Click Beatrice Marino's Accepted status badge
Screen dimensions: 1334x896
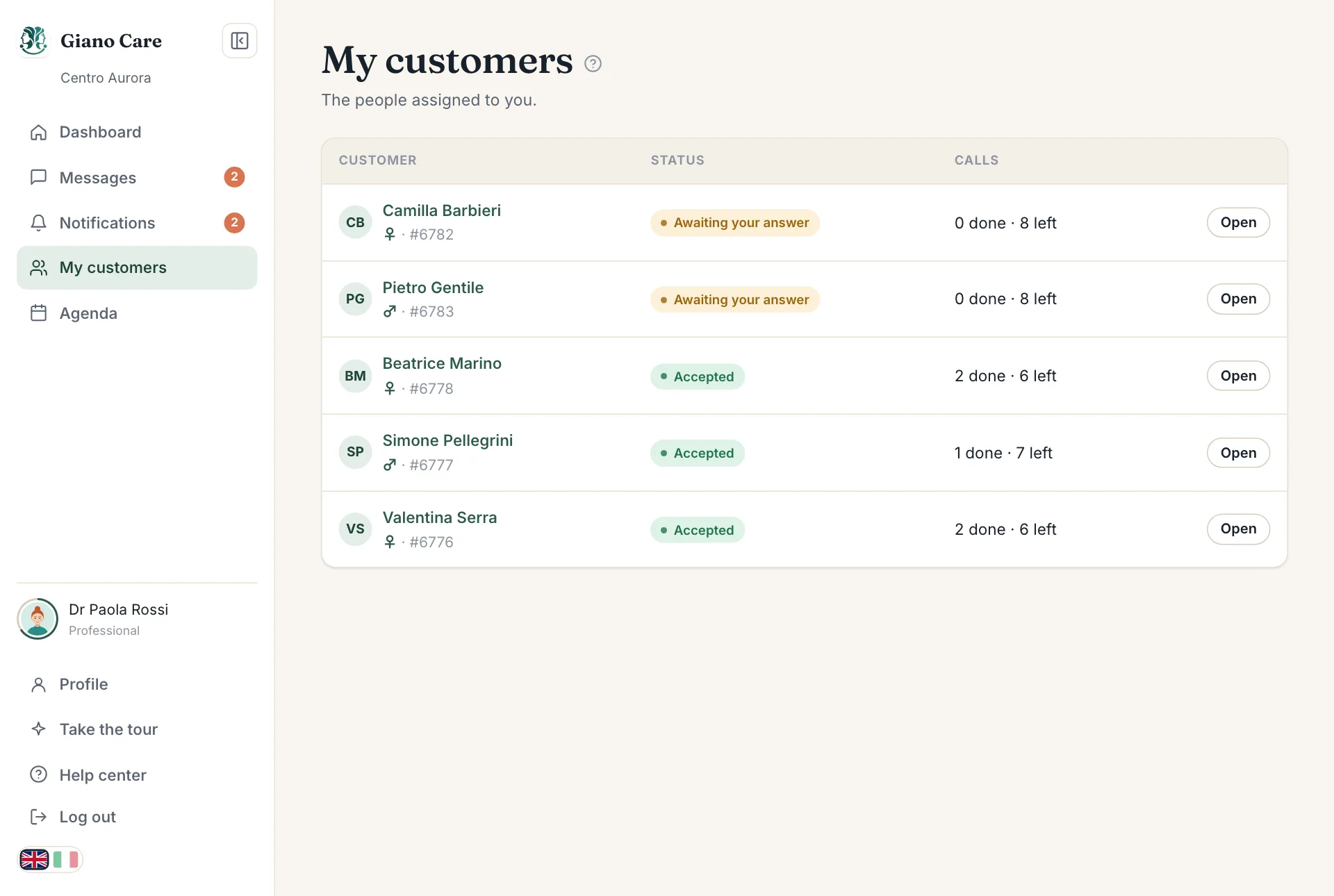[x=698, y=376]
